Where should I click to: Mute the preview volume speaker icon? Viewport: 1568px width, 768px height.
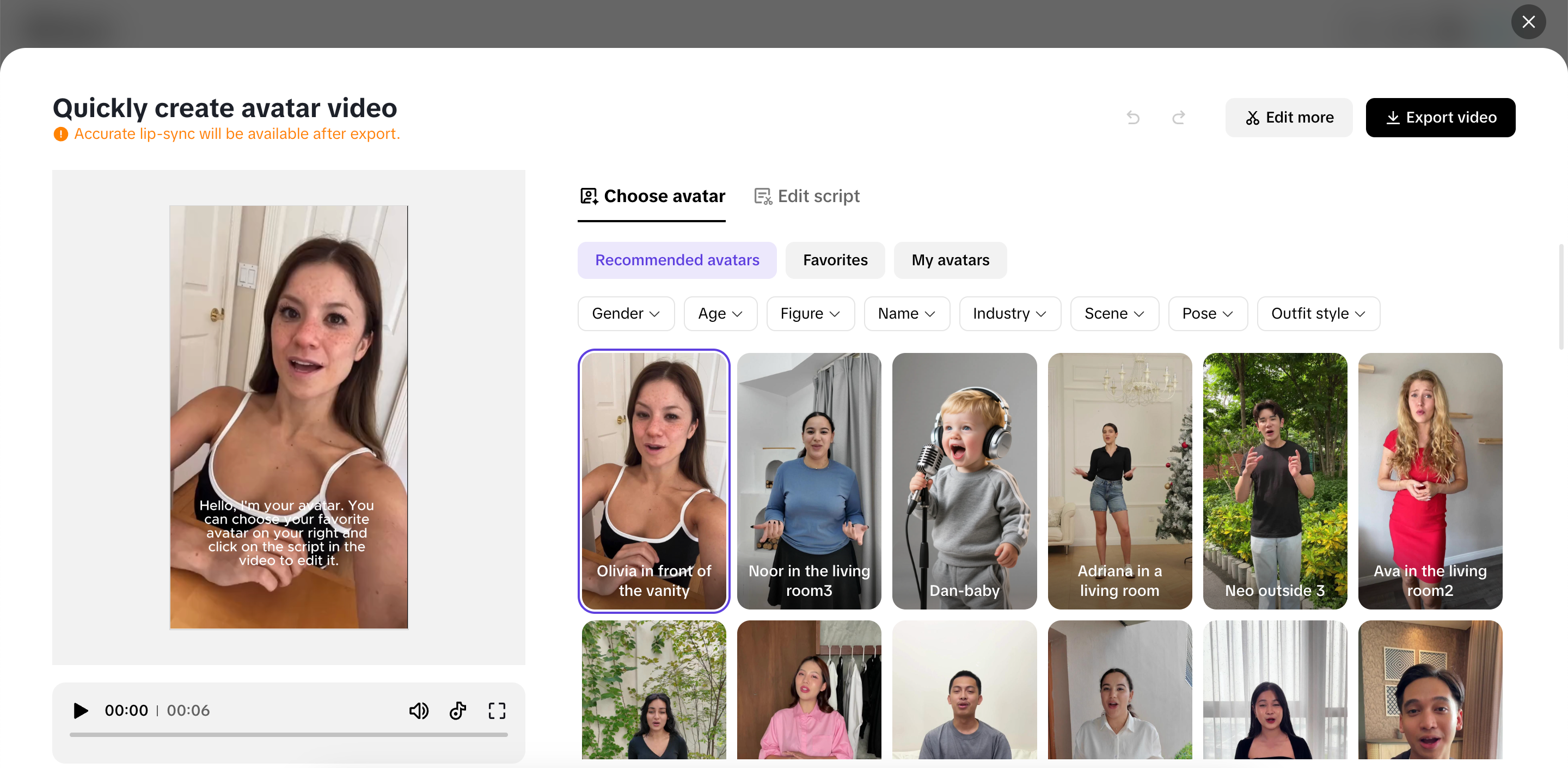click(418, 710)
